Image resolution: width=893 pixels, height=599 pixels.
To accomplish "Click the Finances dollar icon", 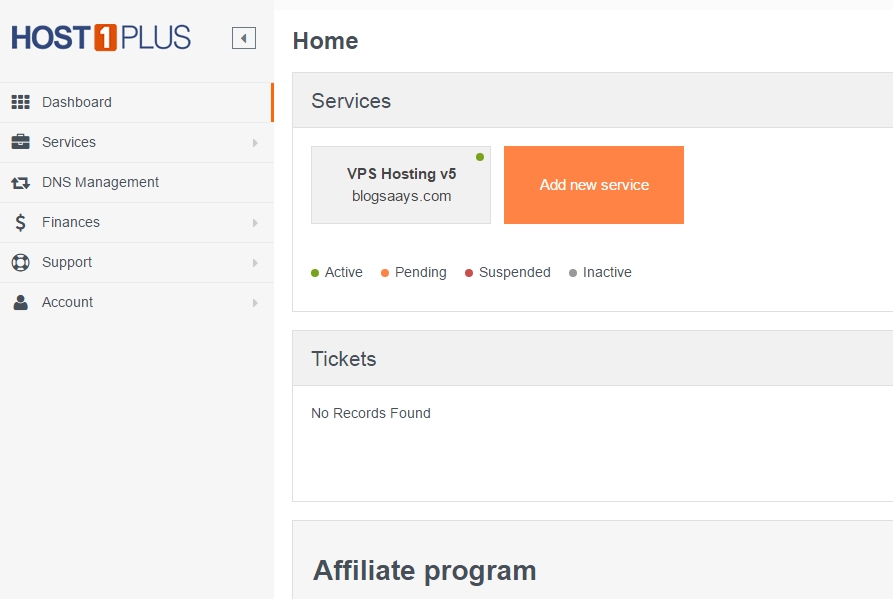I will 21,222.
